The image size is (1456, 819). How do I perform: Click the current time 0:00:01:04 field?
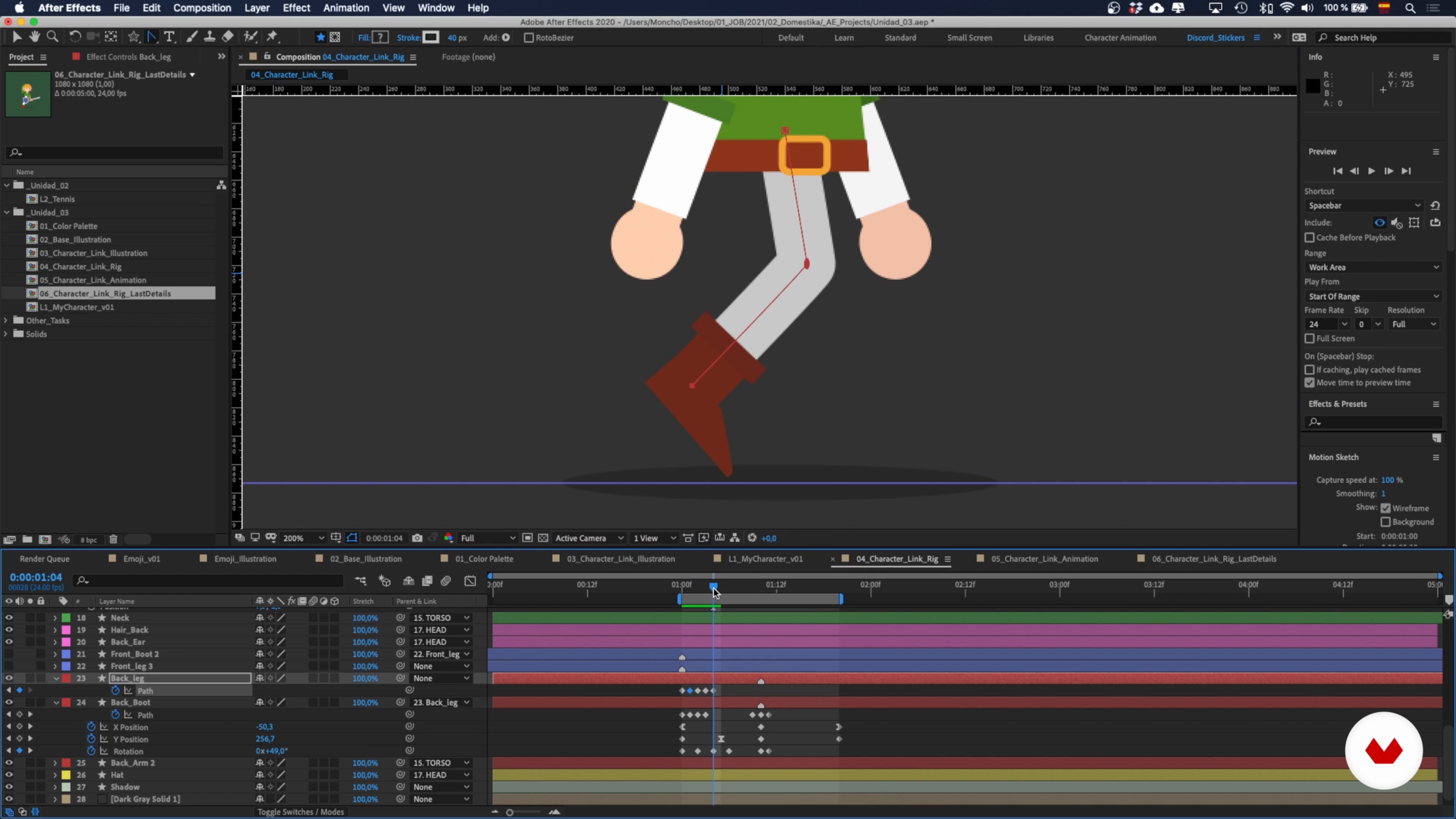coord(36,577)
